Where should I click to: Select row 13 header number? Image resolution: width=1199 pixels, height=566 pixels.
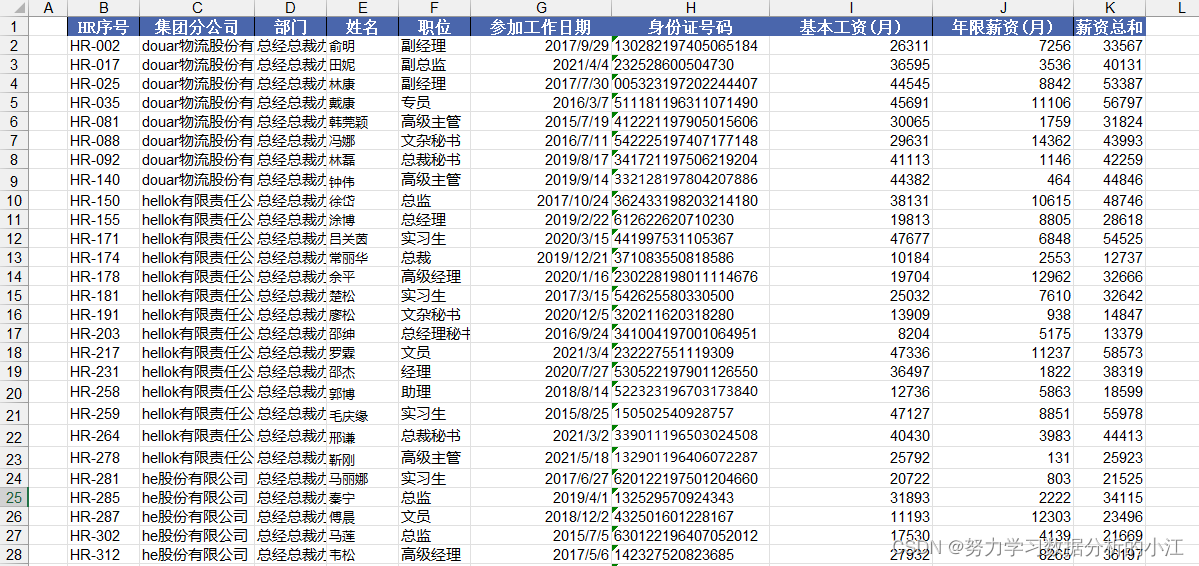click(x=15, y=257)
